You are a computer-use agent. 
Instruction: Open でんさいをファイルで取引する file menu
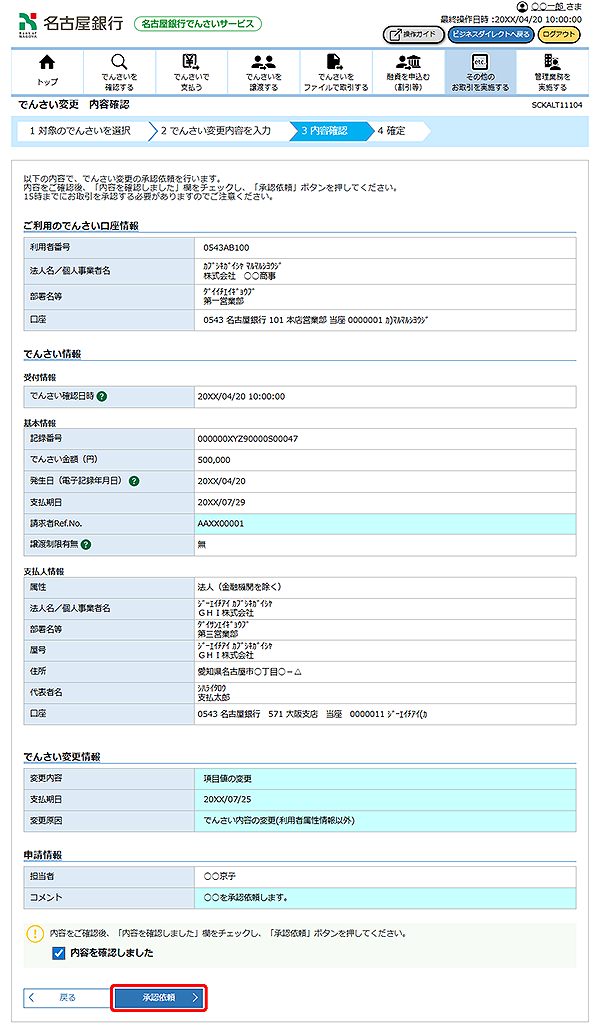[x=335, y=72]
